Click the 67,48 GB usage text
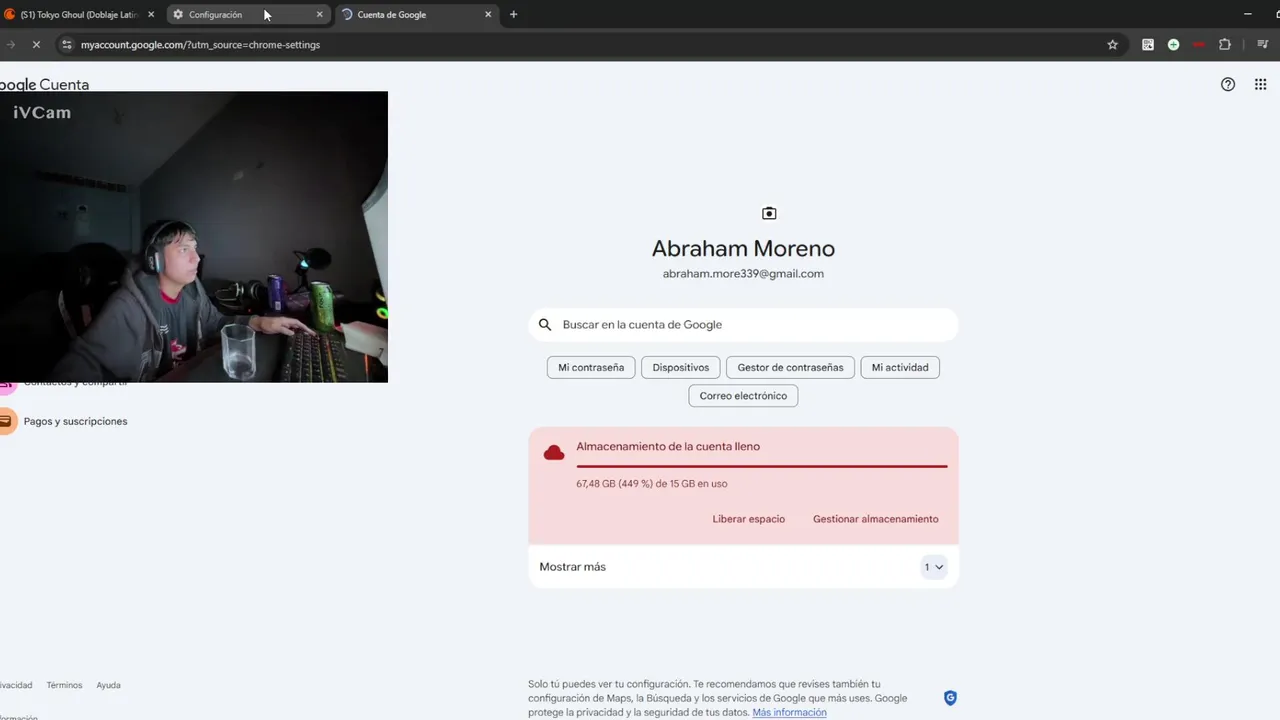 point(652,484)
